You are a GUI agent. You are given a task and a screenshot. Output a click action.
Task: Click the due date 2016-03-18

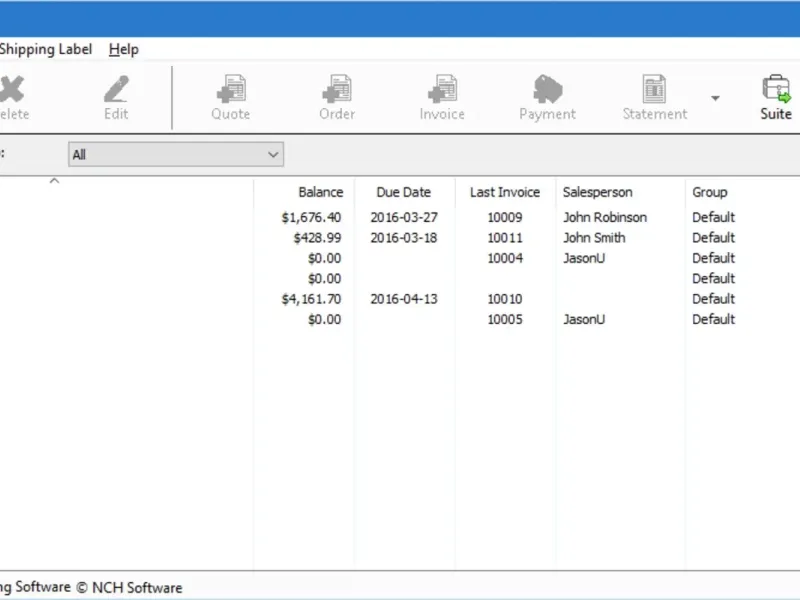tap(404, 238)
